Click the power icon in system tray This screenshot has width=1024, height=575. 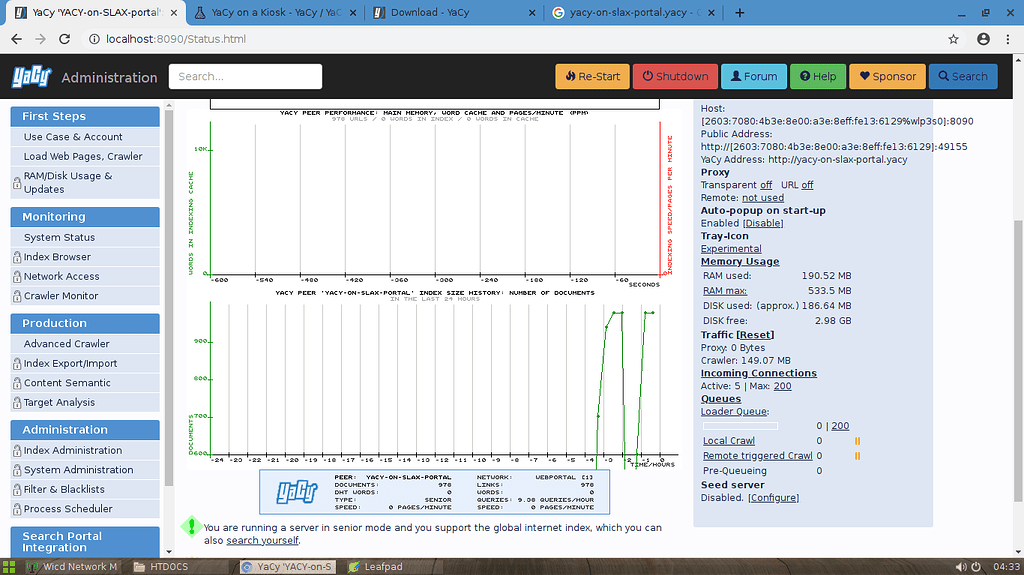976,567
